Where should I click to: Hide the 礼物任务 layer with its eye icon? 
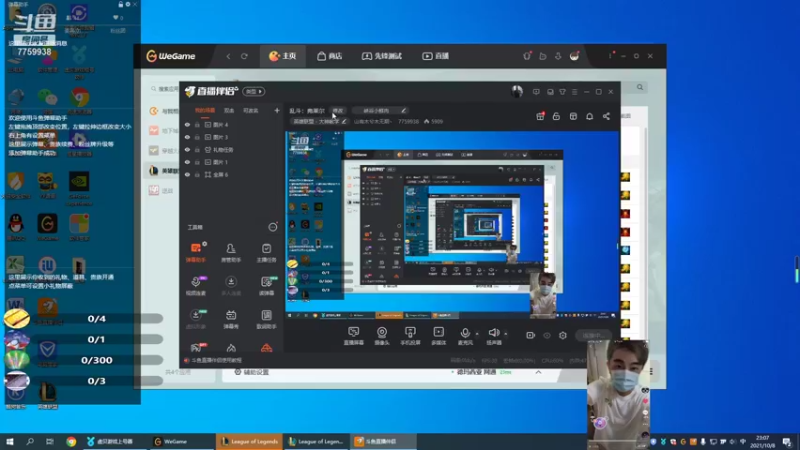(187, 150)
